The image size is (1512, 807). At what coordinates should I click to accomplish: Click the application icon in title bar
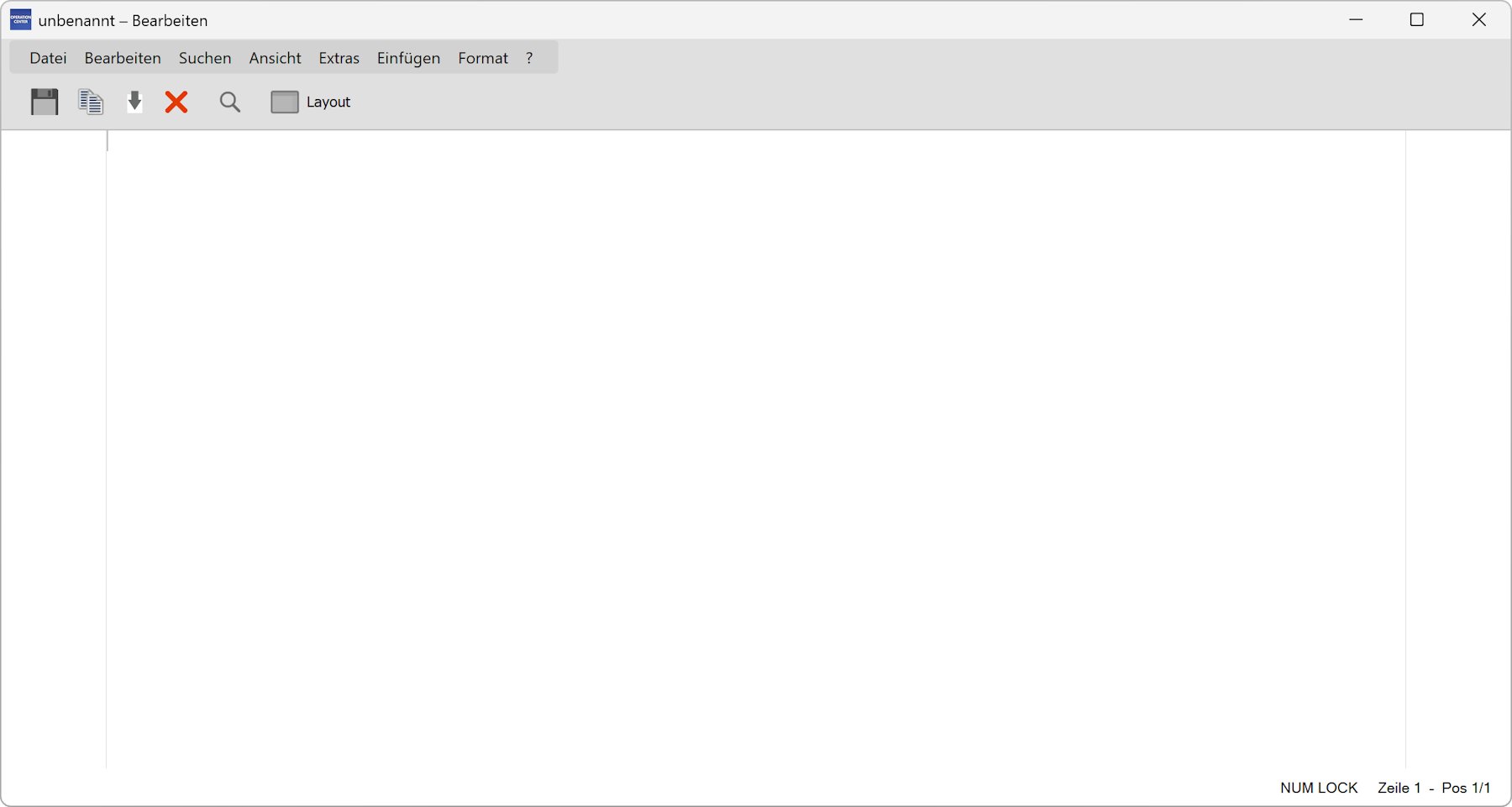point(20,20)
